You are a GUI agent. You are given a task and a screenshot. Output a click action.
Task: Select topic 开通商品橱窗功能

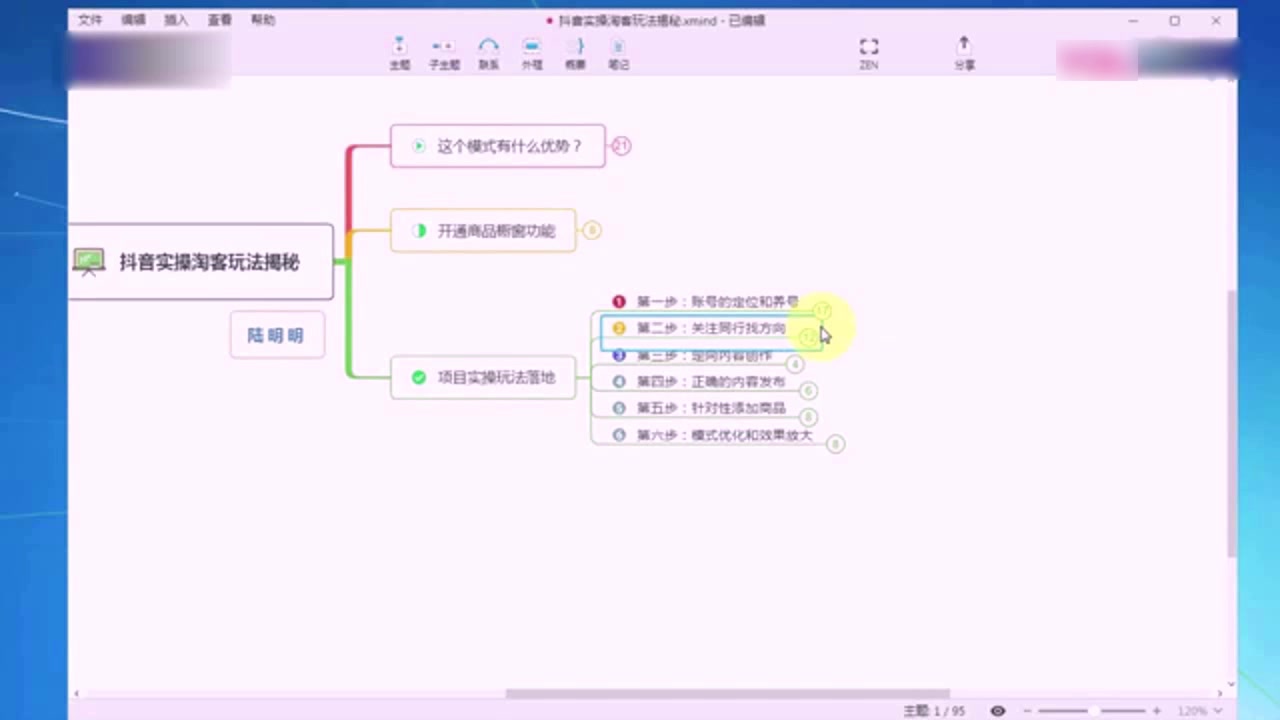point(483,230)
